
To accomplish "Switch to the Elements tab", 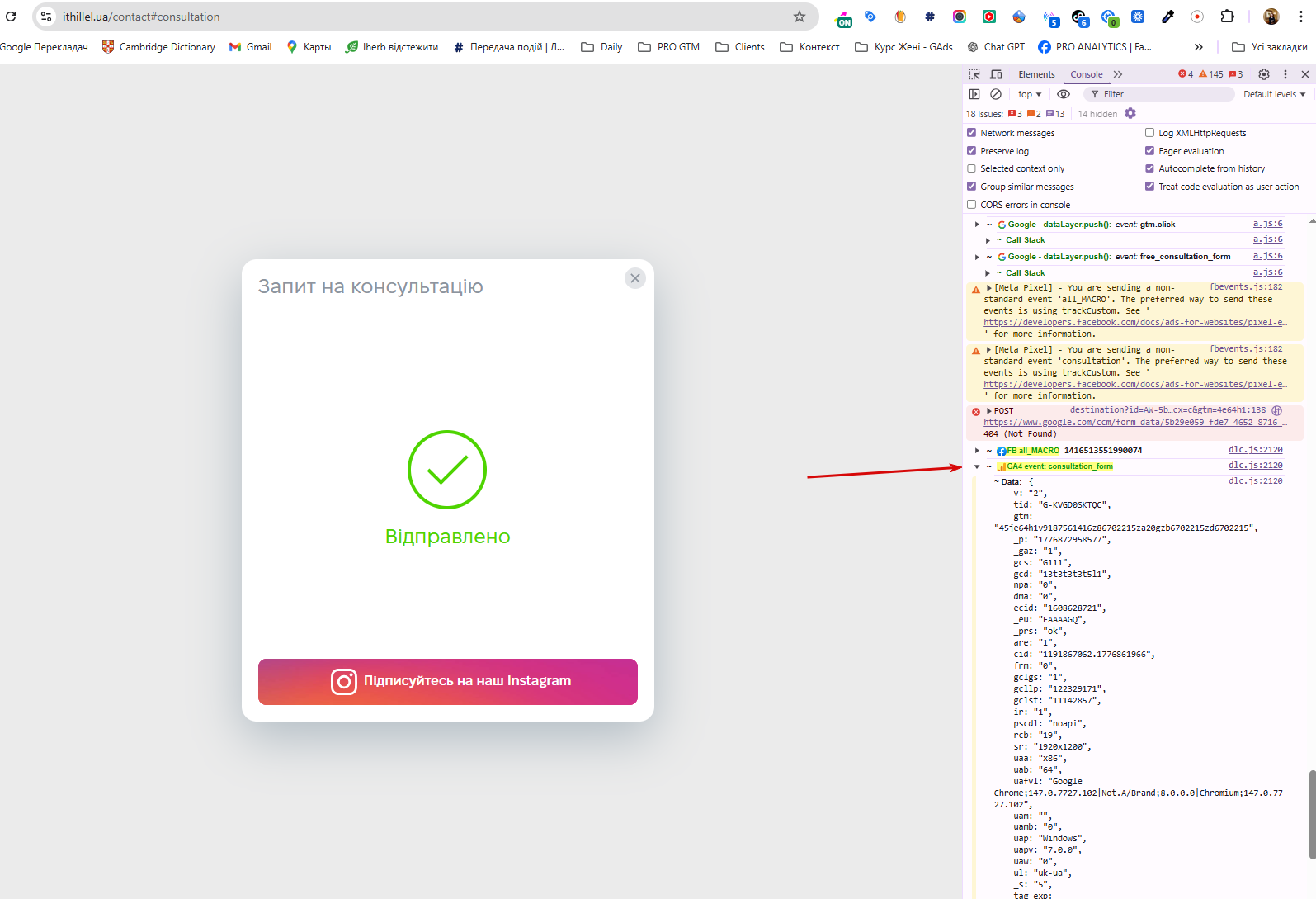I will tap(1036, 74).
